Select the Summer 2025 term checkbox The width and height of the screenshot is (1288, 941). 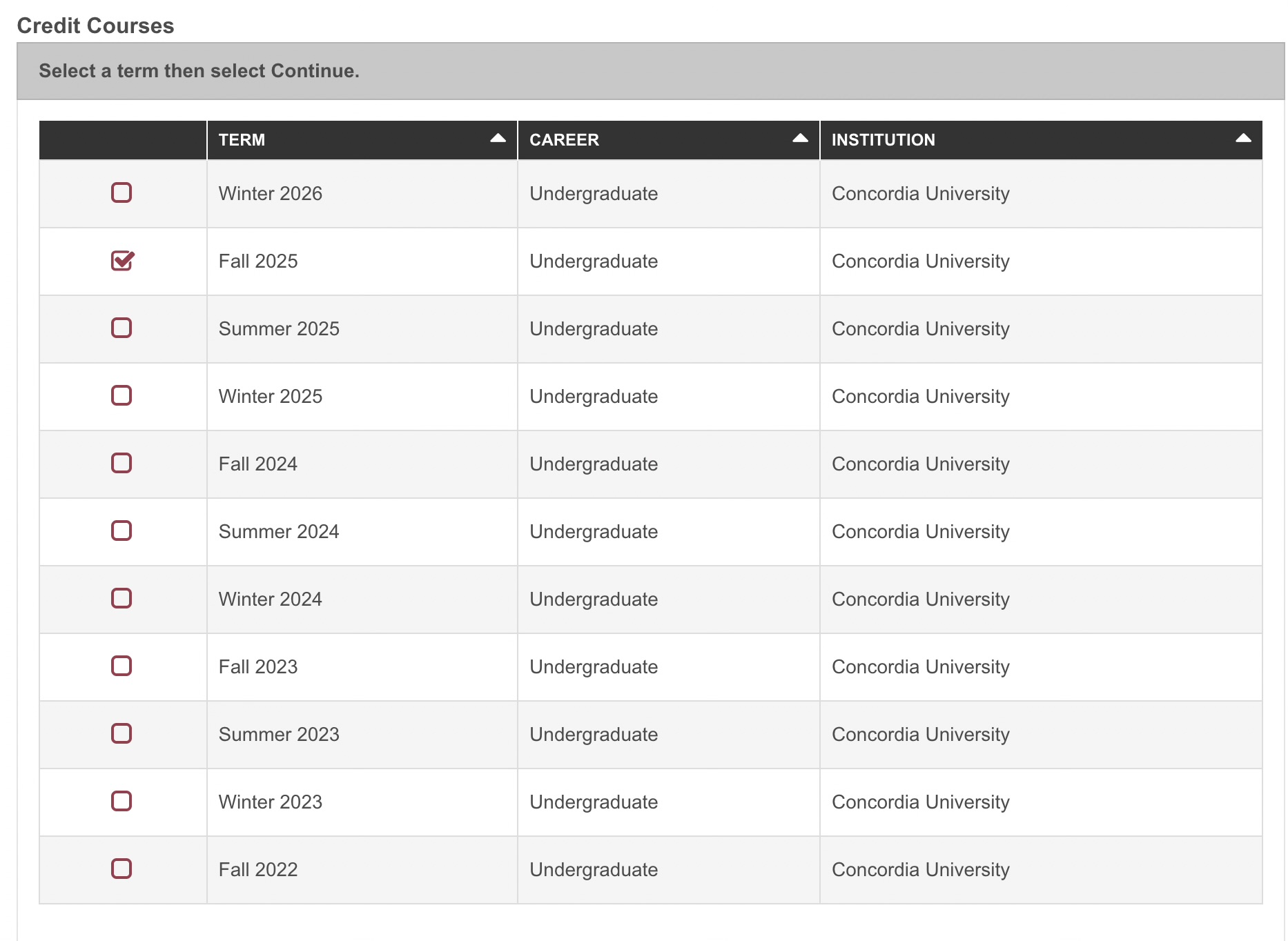point(121,328)
